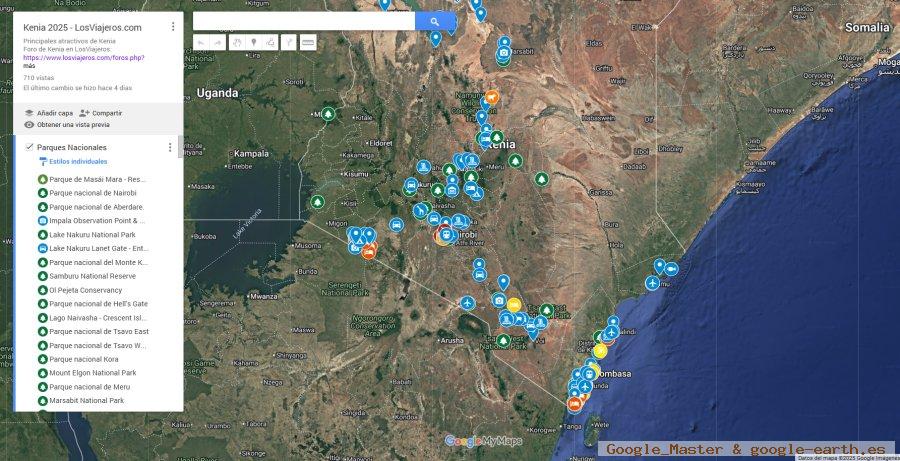Viewport: 900px width, 461px height.
Task: Click the Google My Maps logo
Action: tap(483, 441)
